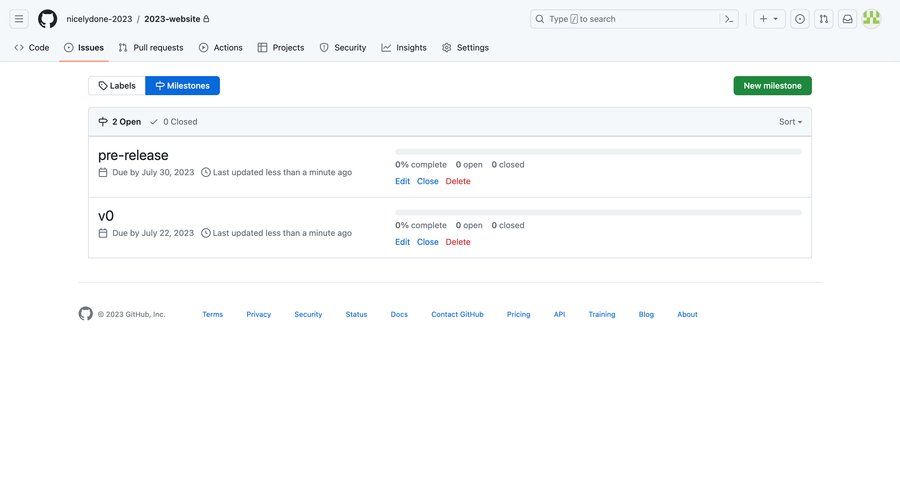Open the nicelydone-2023 owner link
Image resolution: width=900 pixels, height=484 pixels.
(99, 19)
